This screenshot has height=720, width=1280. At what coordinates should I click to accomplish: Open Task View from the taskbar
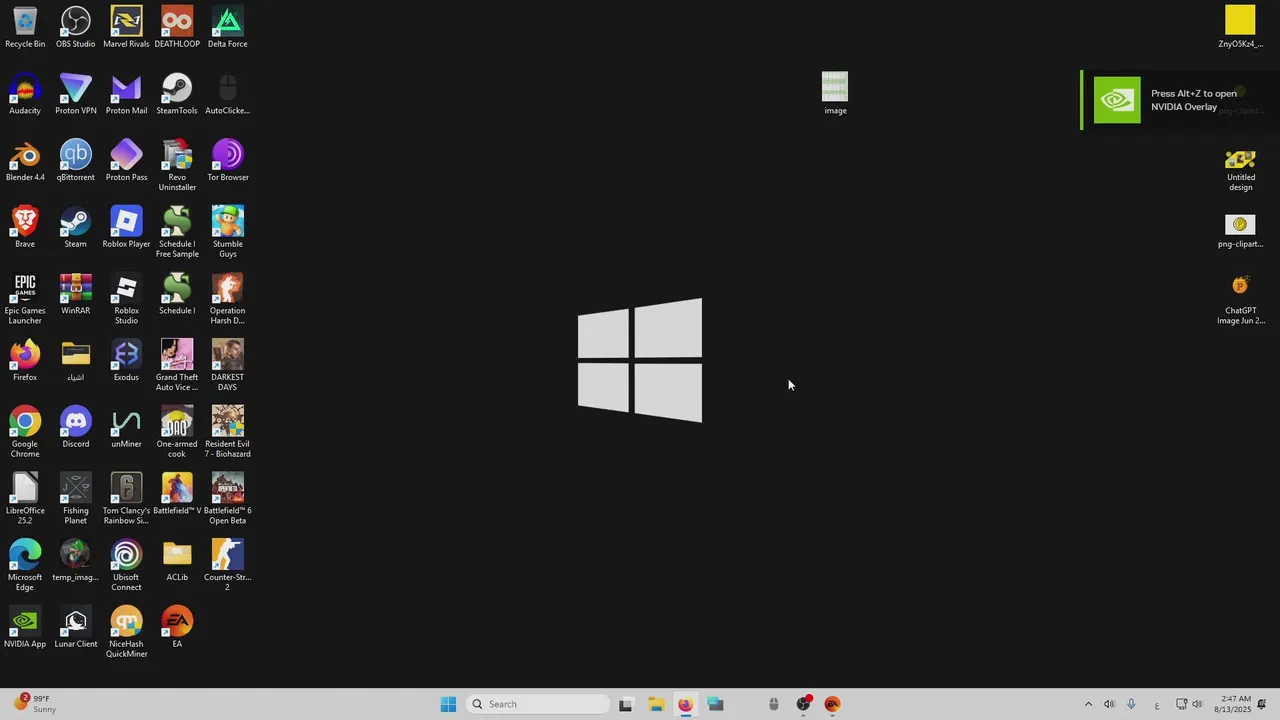tap(626, 704)
